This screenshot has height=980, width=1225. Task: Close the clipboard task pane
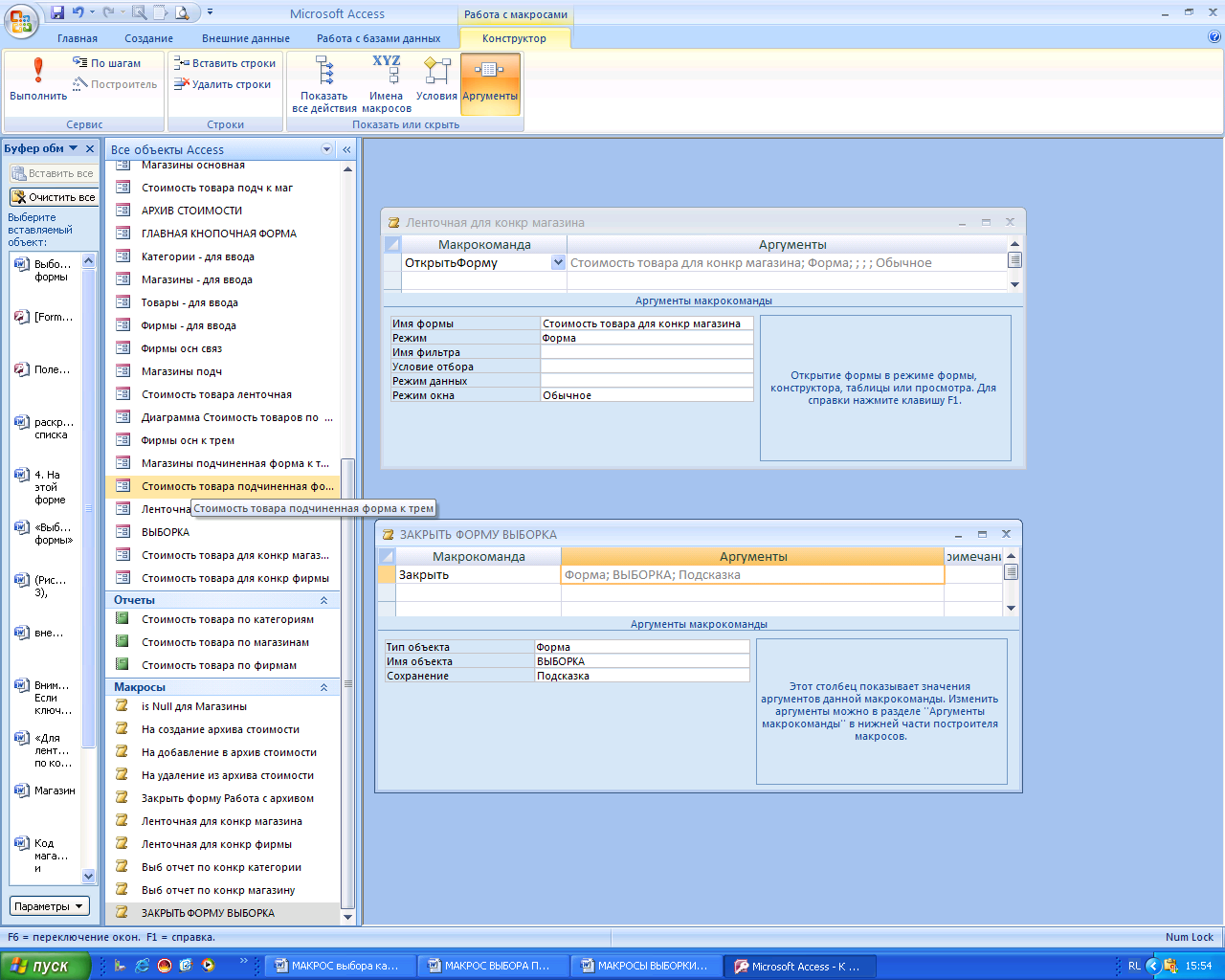[91, 148]
